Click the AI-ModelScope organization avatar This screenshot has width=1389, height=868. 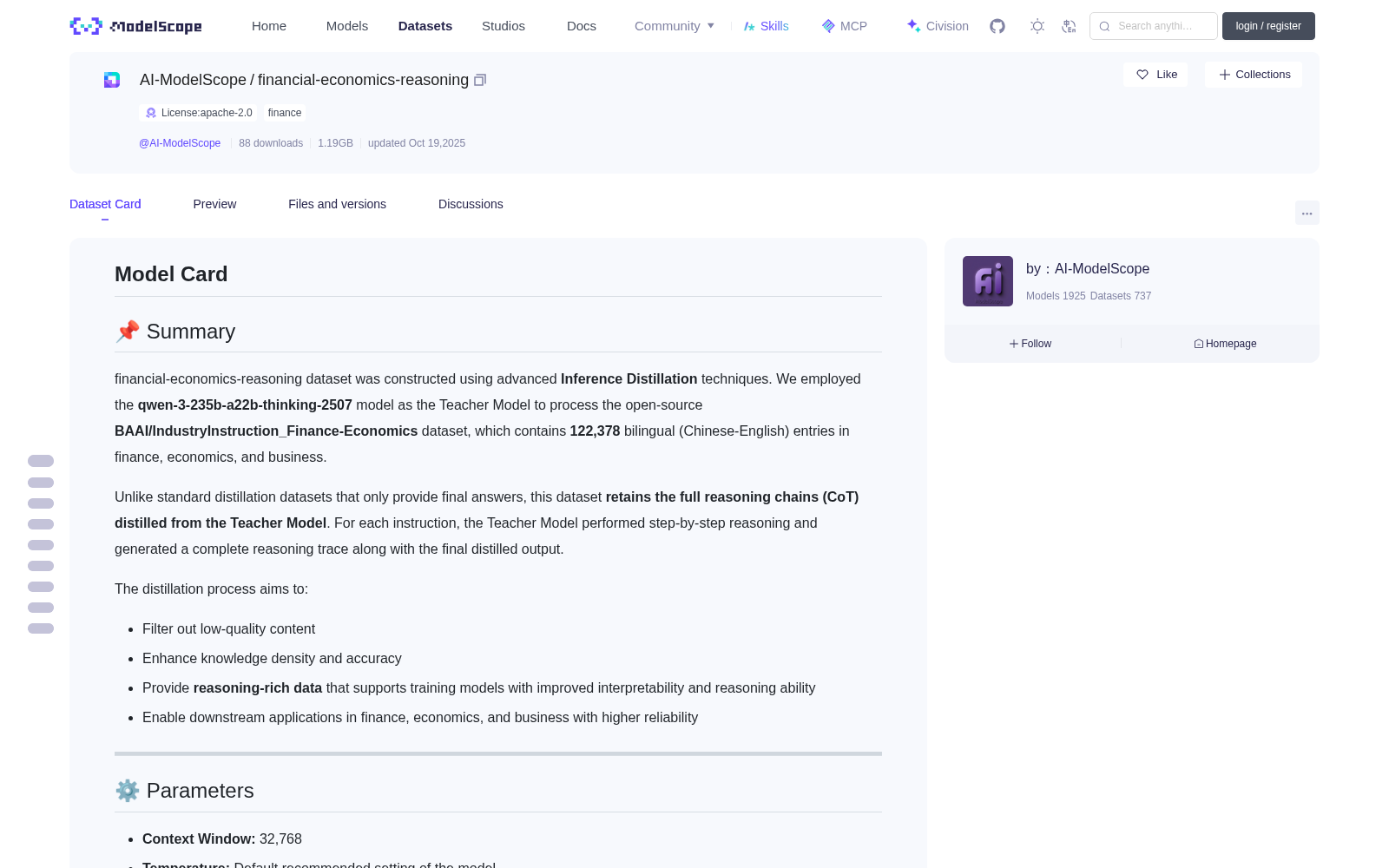click(988, 281)
